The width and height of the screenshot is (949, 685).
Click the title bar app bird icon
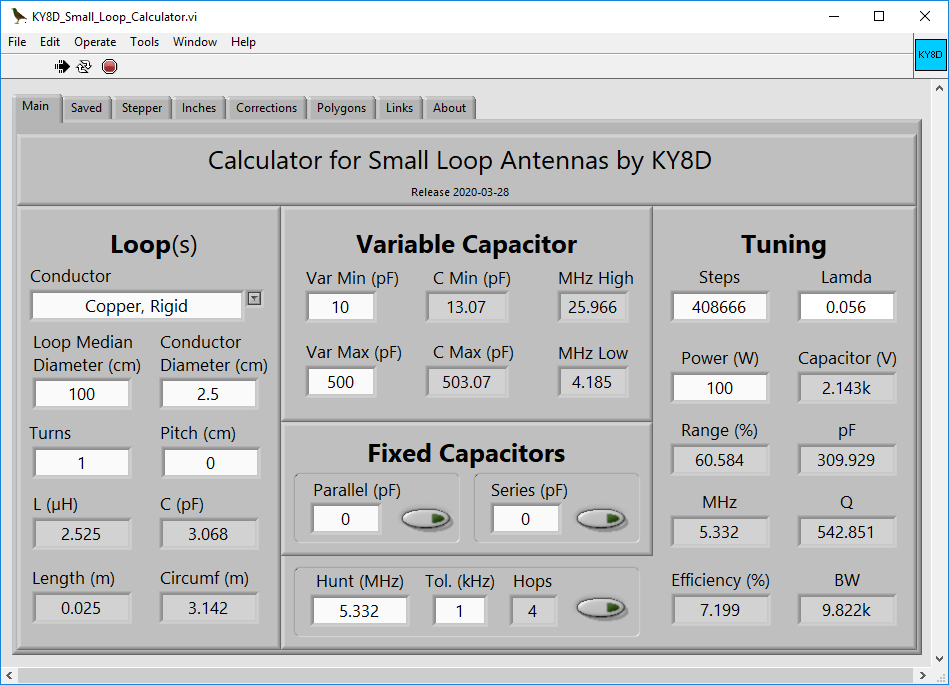pyautogui.click(x=19, y=16)
